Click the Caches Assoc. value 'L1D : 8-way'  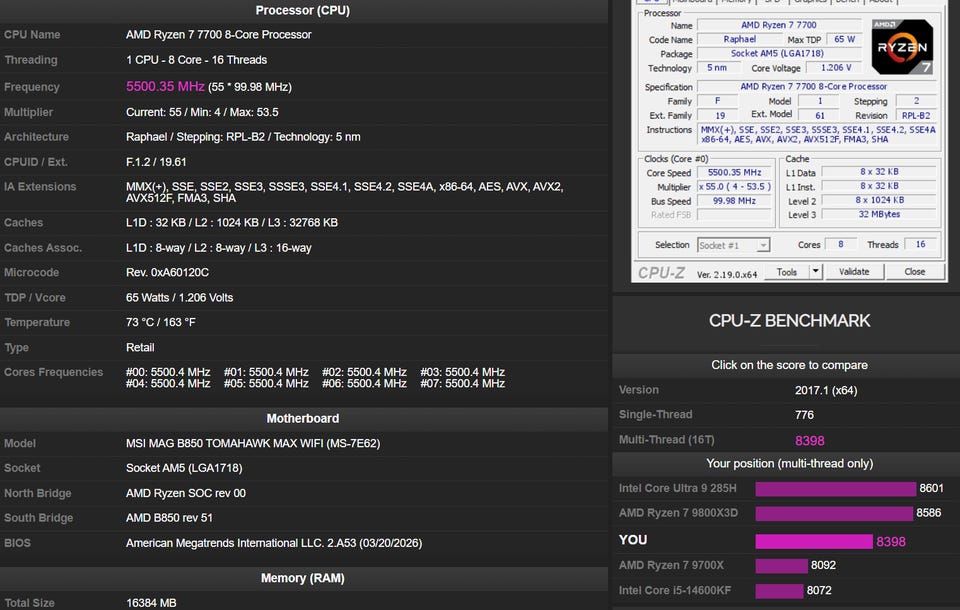[x=219, y=248]
